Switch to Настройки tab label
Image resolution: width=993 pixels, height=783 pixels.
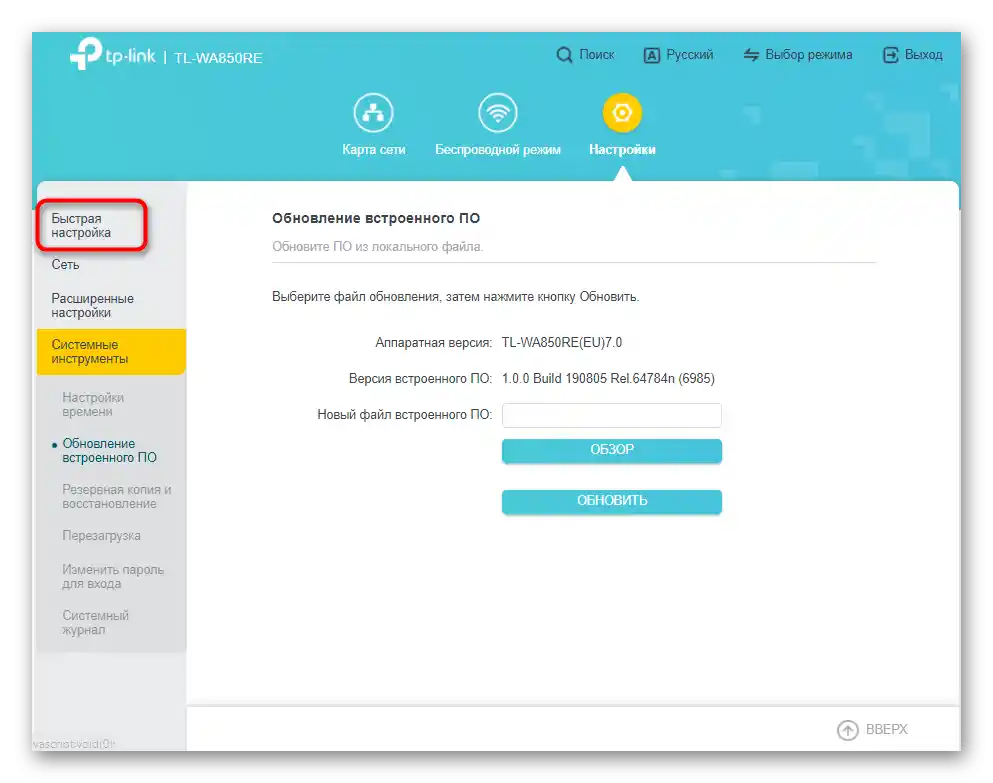[622, 150]
